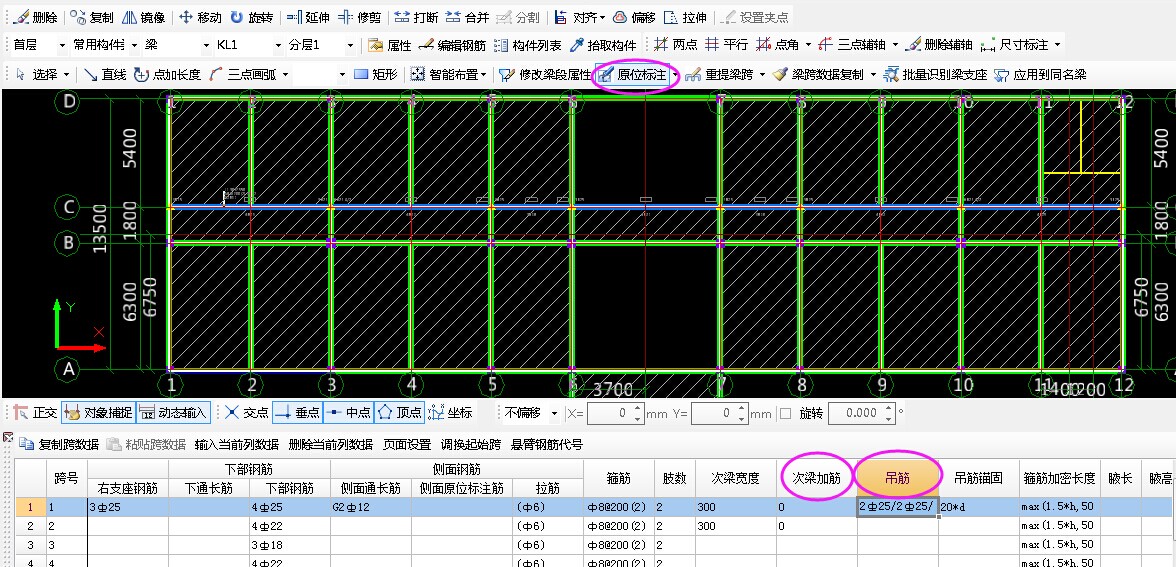Viewport: 1176px width, 567px height.
Task: Click 删除当前列数据 delete column data
Action: pyautogui.click(x=331, y=445)
